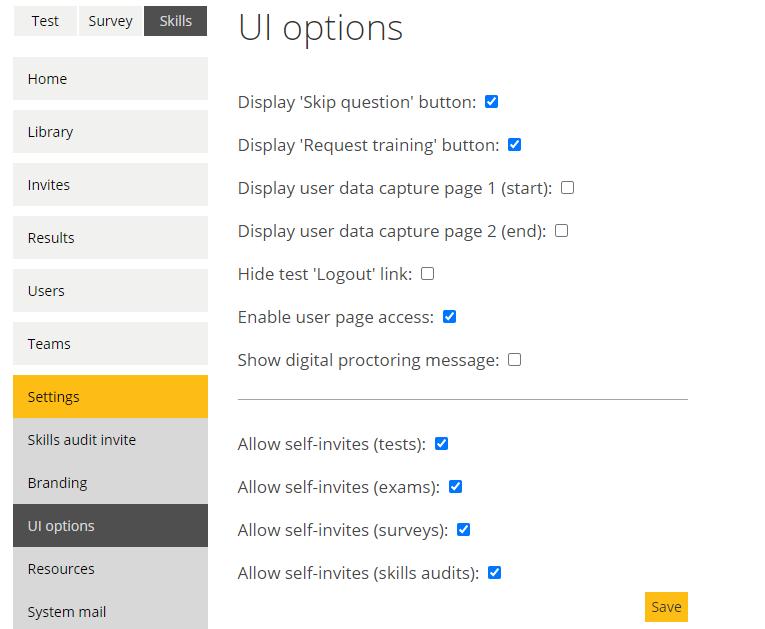The width and height of the screenshot is (765, 629).
Task: Open the Home menu item
Action: [x=110, y=79]
